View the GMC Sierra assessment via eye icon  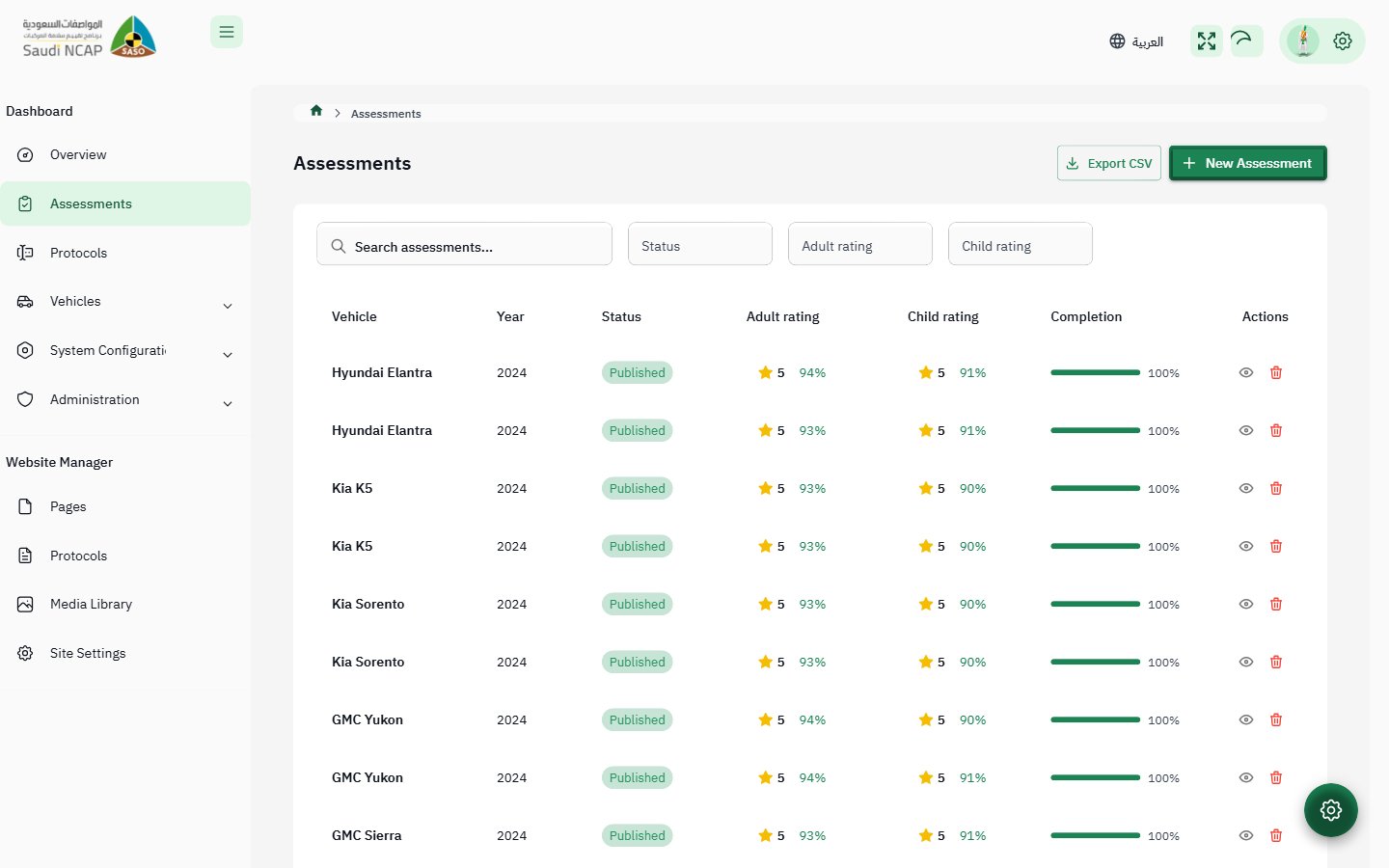[1246, 835]
